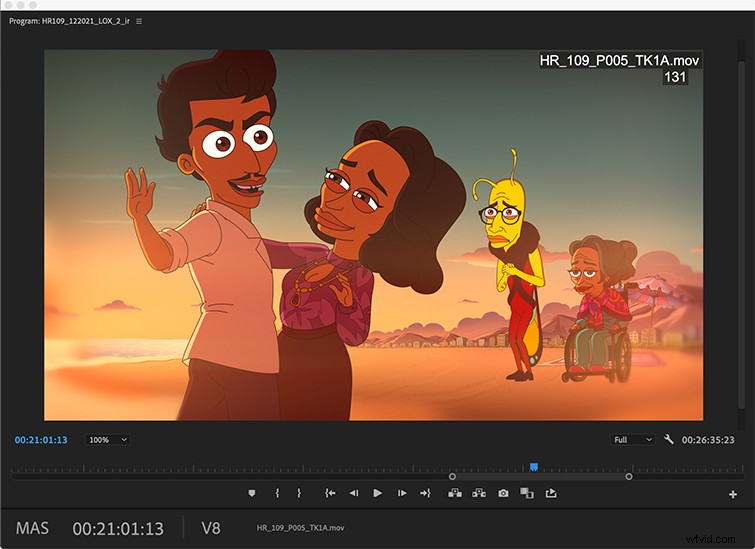Open Button Editor with plus icon
The height and width of the screenshot is (549, 755).
coord(733,495)
